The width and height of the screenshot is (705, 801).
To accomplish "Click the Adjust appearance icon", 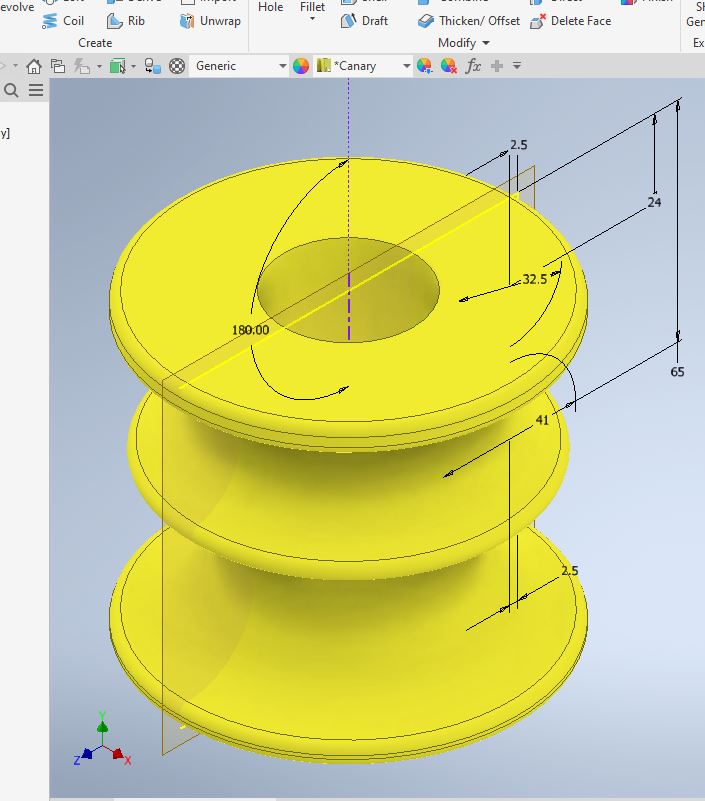I will coord(425,66).
